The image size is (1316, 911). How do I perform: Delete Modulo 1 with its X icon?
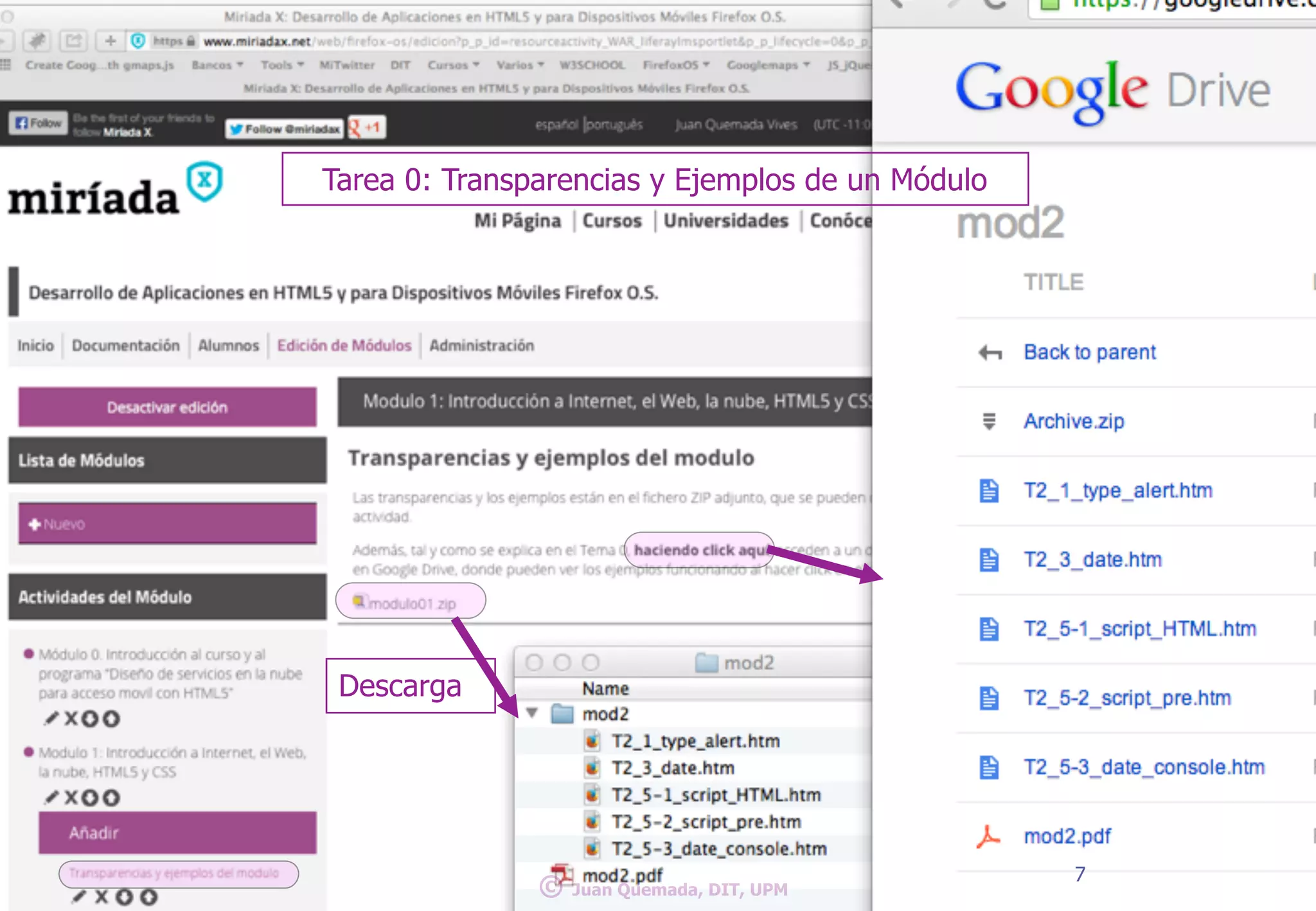[x=71, y=797]
